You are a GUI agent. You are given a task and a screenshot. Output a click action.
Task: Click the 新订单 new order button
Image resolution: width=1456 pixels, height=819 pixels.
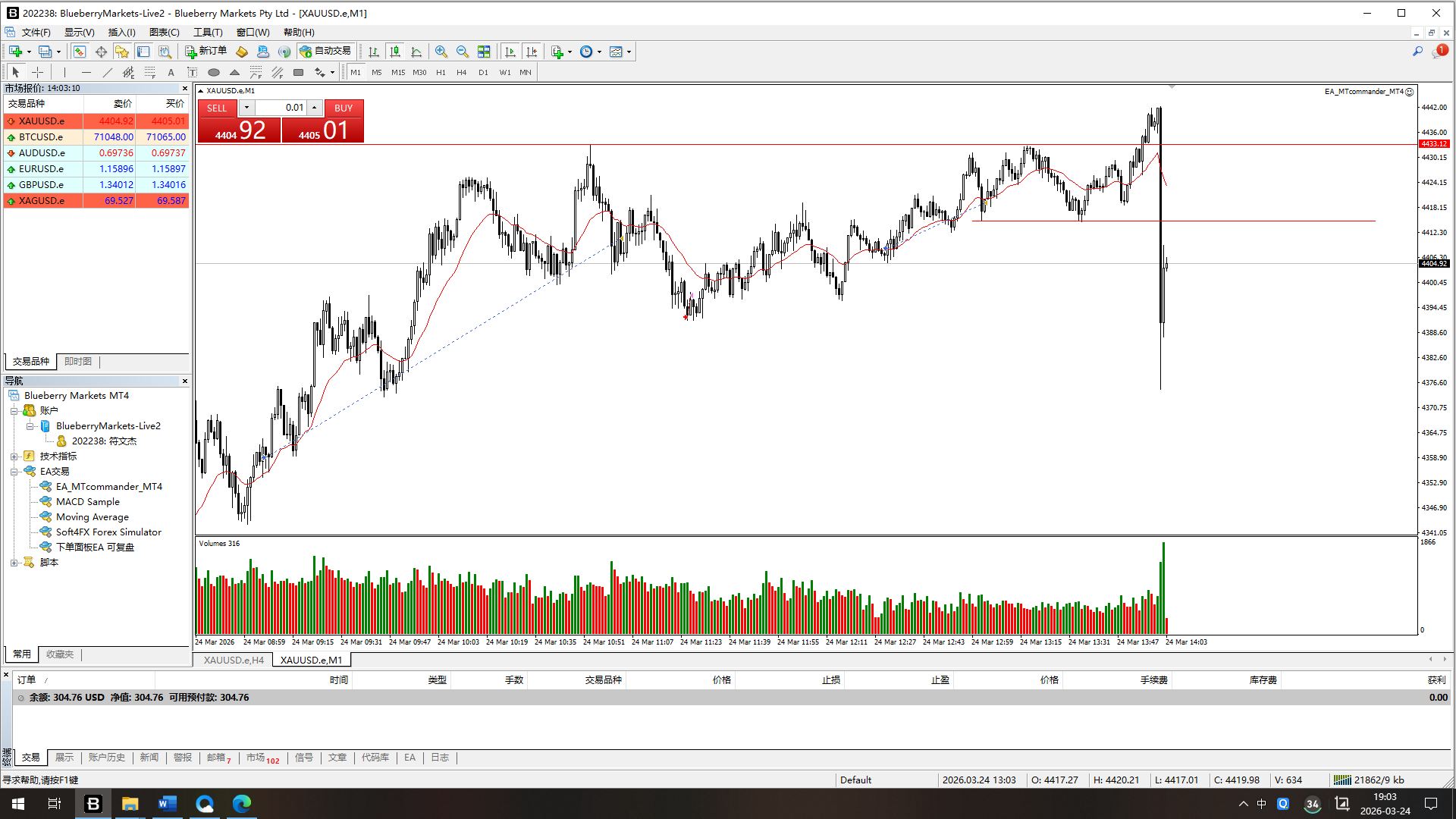(x=206, y=52)
